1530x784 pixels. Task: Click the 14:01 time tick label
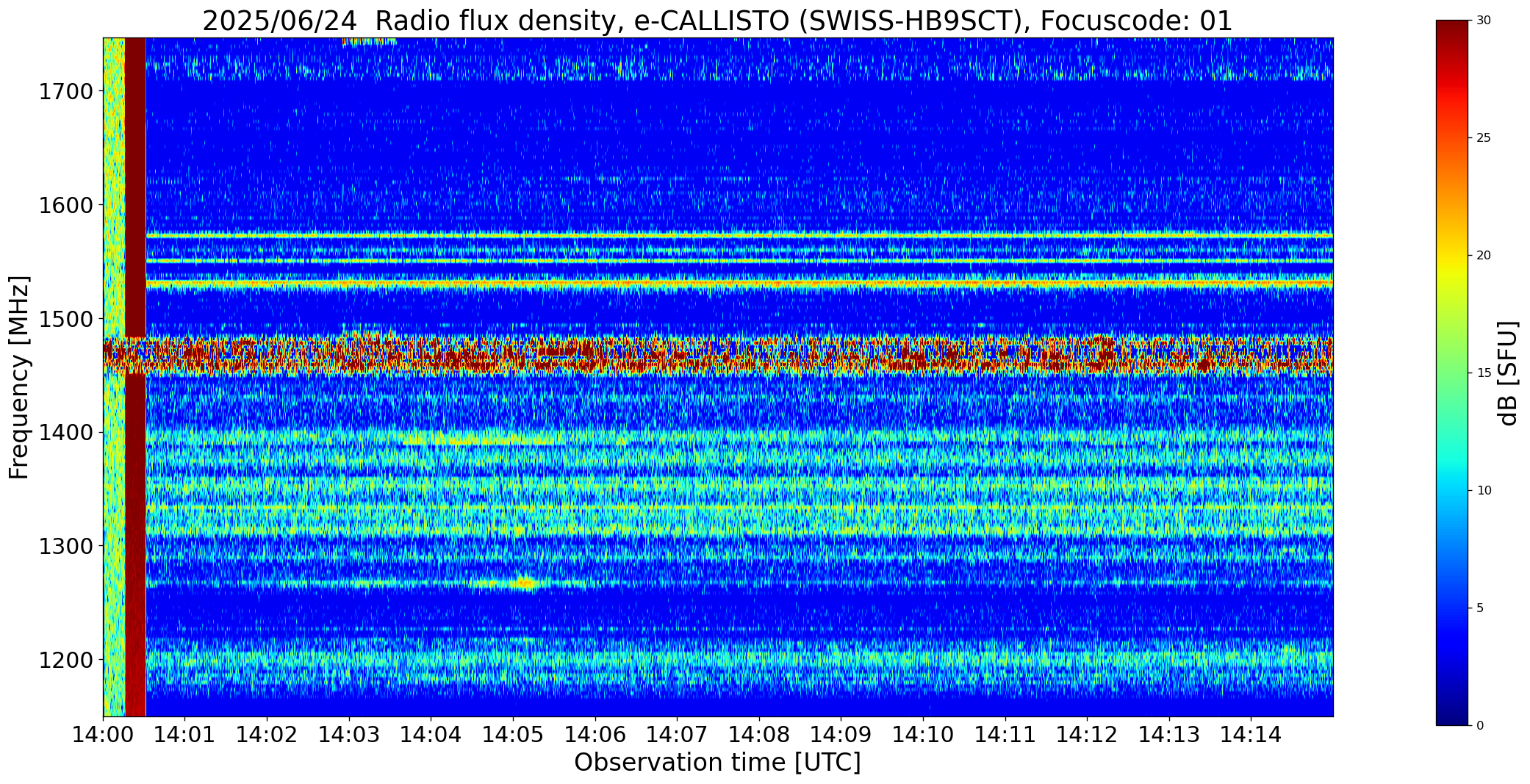pos(185,735)
